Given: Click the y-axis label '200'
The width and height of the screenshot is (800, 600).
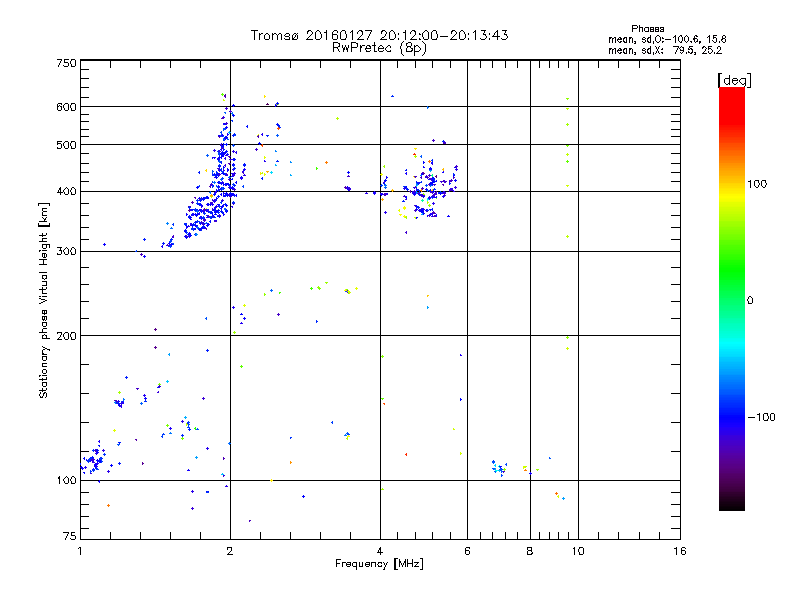Looking at the screenshot, I should point(67,336).
